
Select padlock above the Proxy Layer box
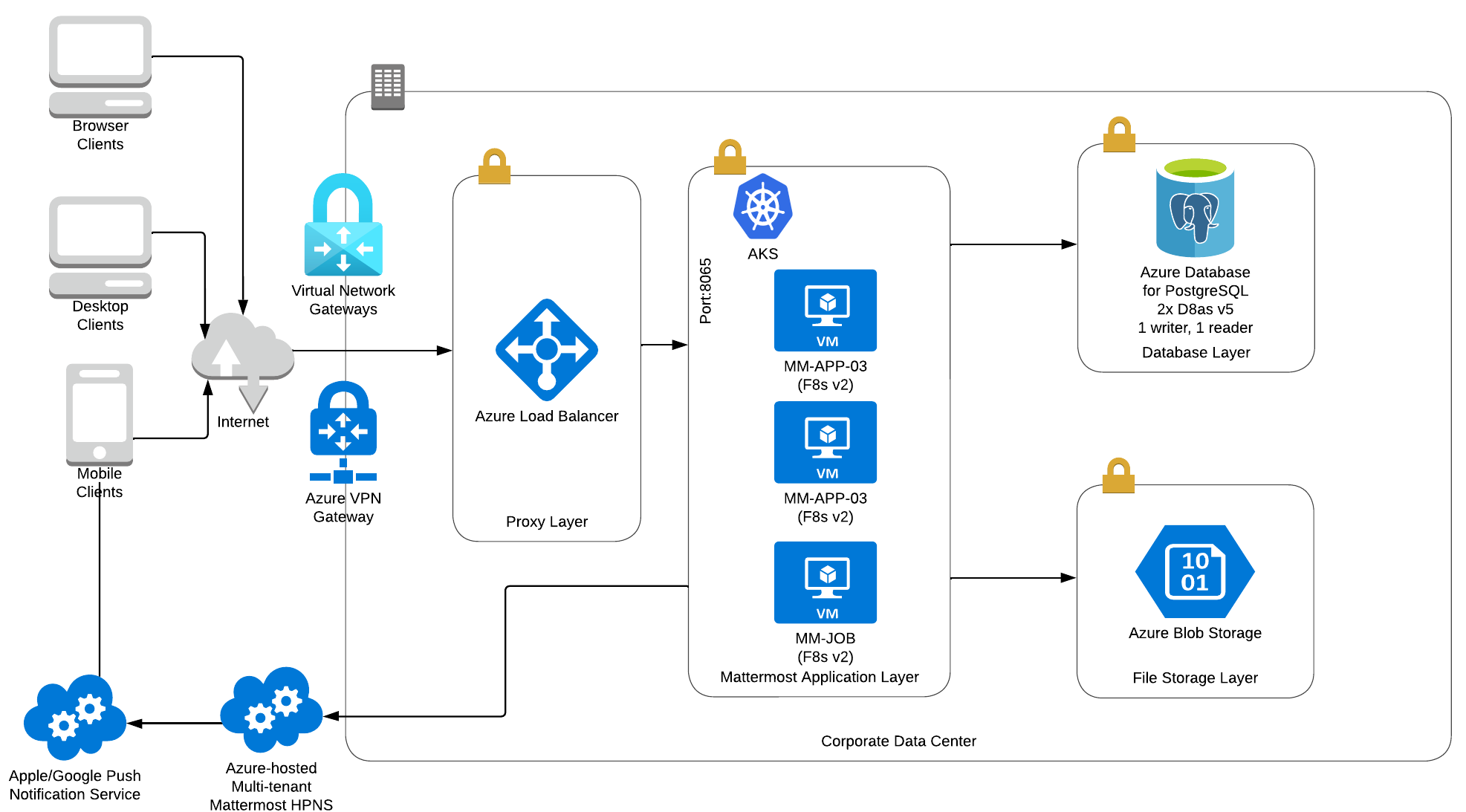pos(494,166)
